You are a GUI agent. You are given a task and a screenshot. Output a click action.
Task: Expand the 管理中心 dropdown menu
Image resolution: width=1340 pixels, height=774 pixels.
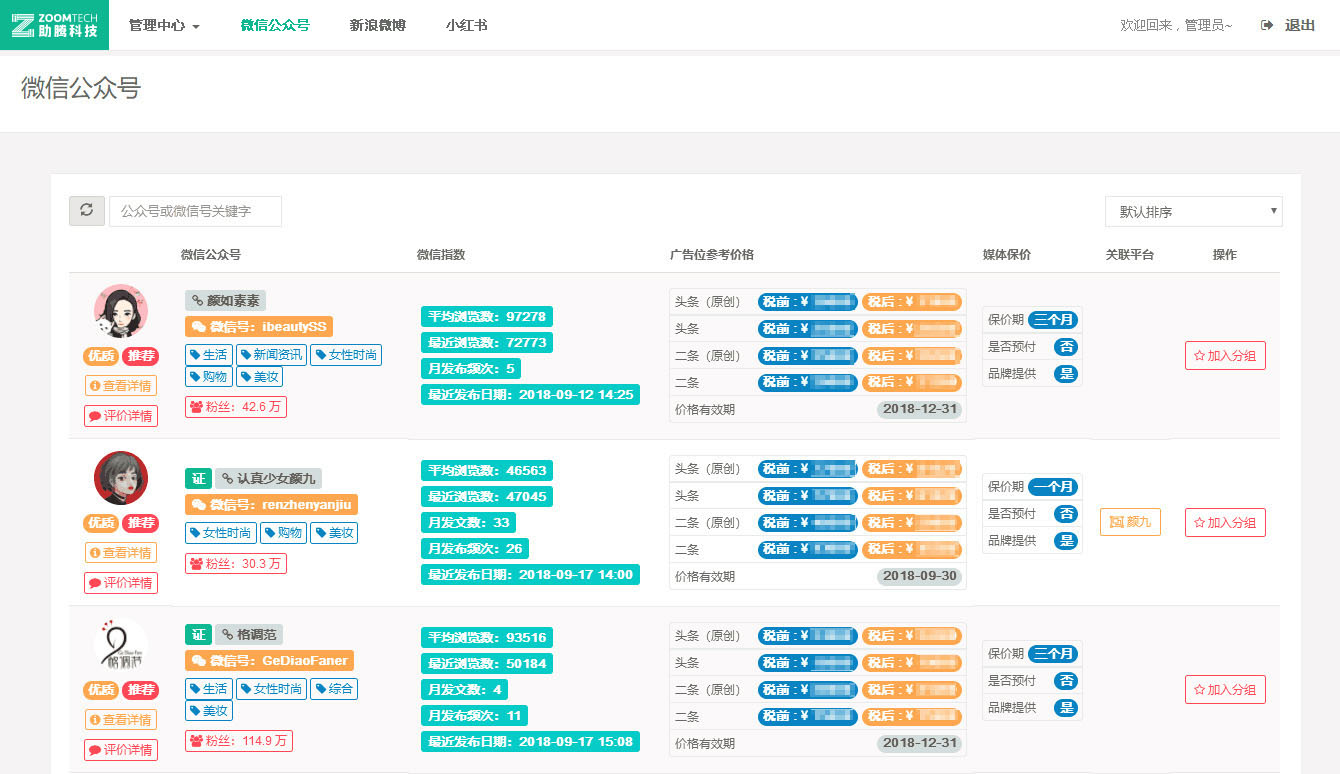point(164,26)
